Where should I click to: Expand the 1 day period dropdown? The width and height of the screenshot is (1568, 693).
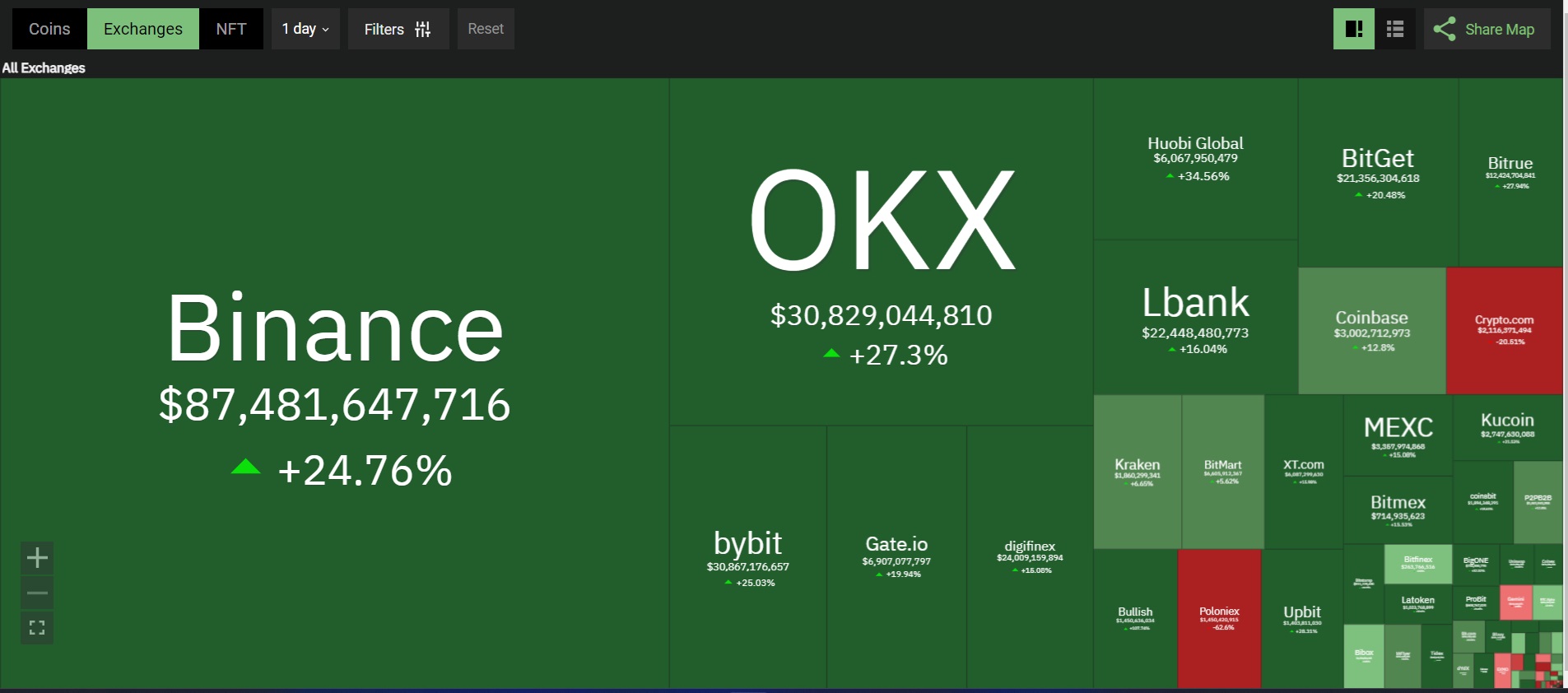(x=305, y=29)
